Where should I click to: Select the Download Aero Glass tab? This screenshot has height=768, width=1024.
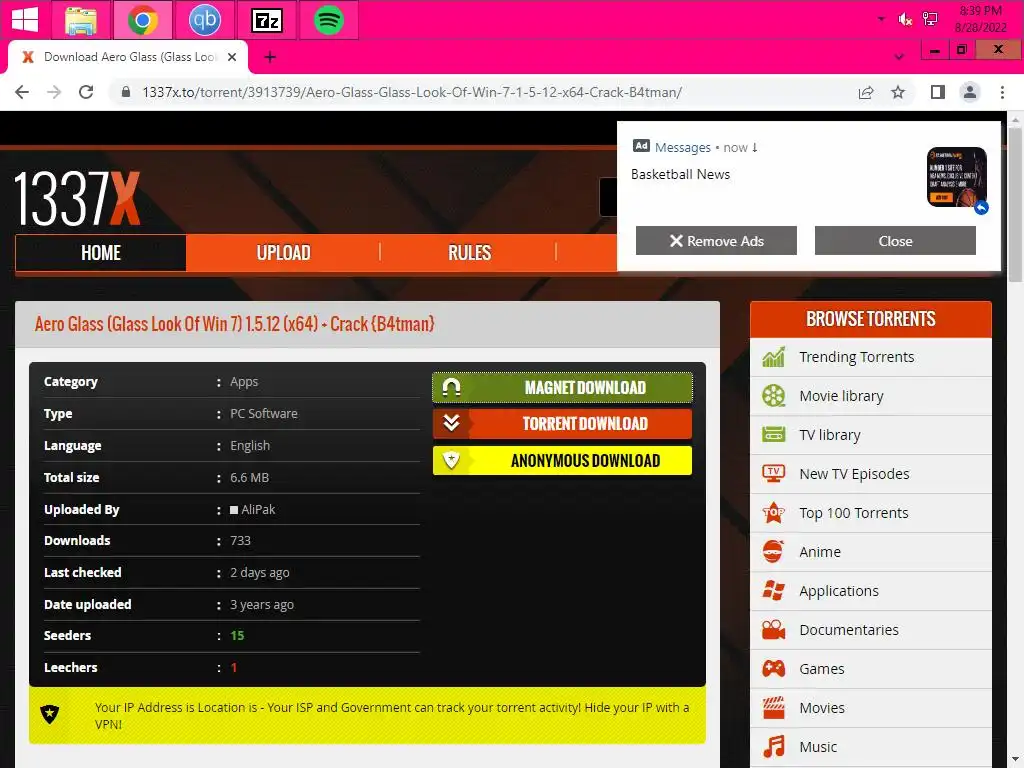coord(127,57)
